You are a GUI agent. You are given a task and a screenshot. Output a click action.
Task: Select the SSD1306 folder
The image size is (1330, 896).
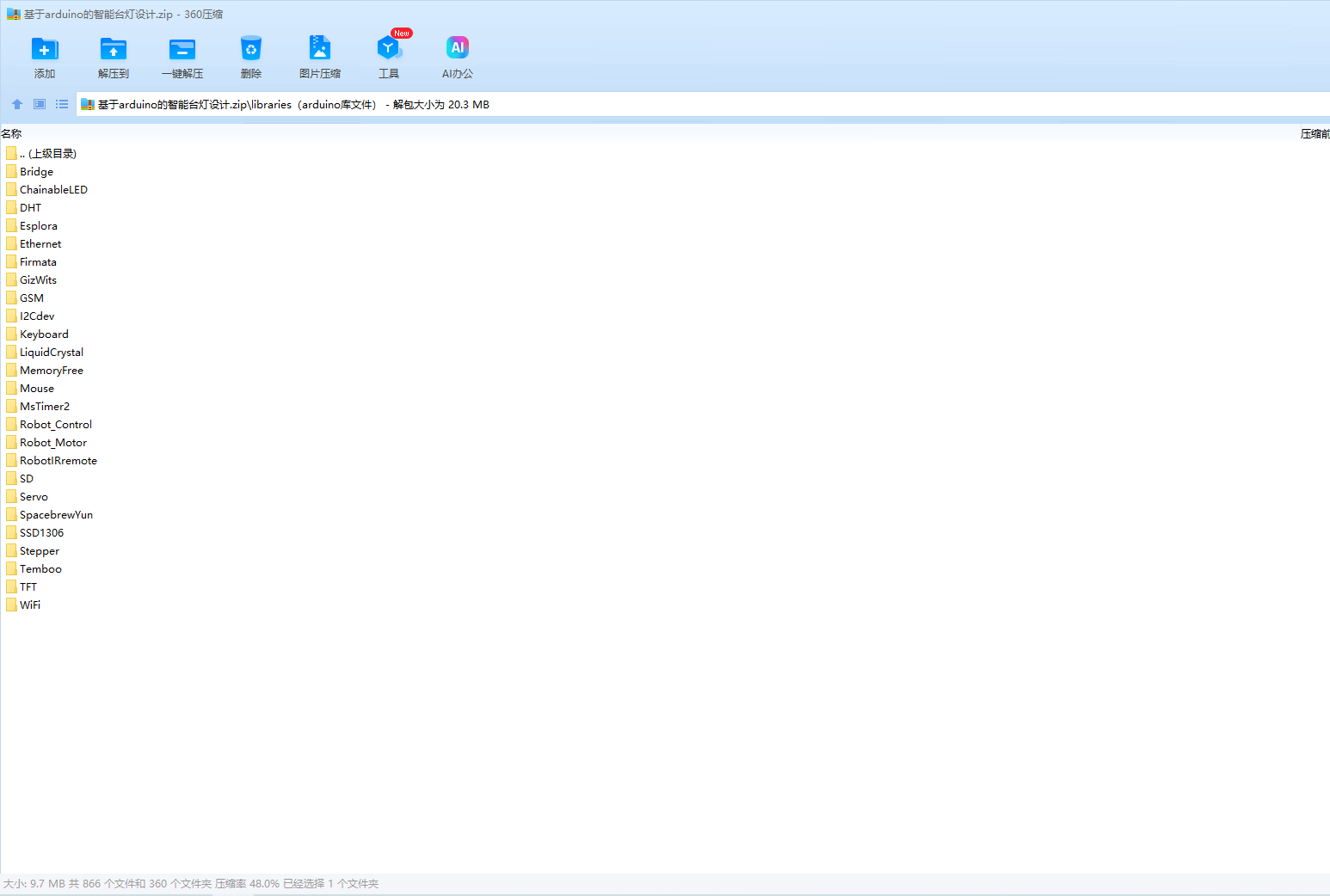(41, 533)
